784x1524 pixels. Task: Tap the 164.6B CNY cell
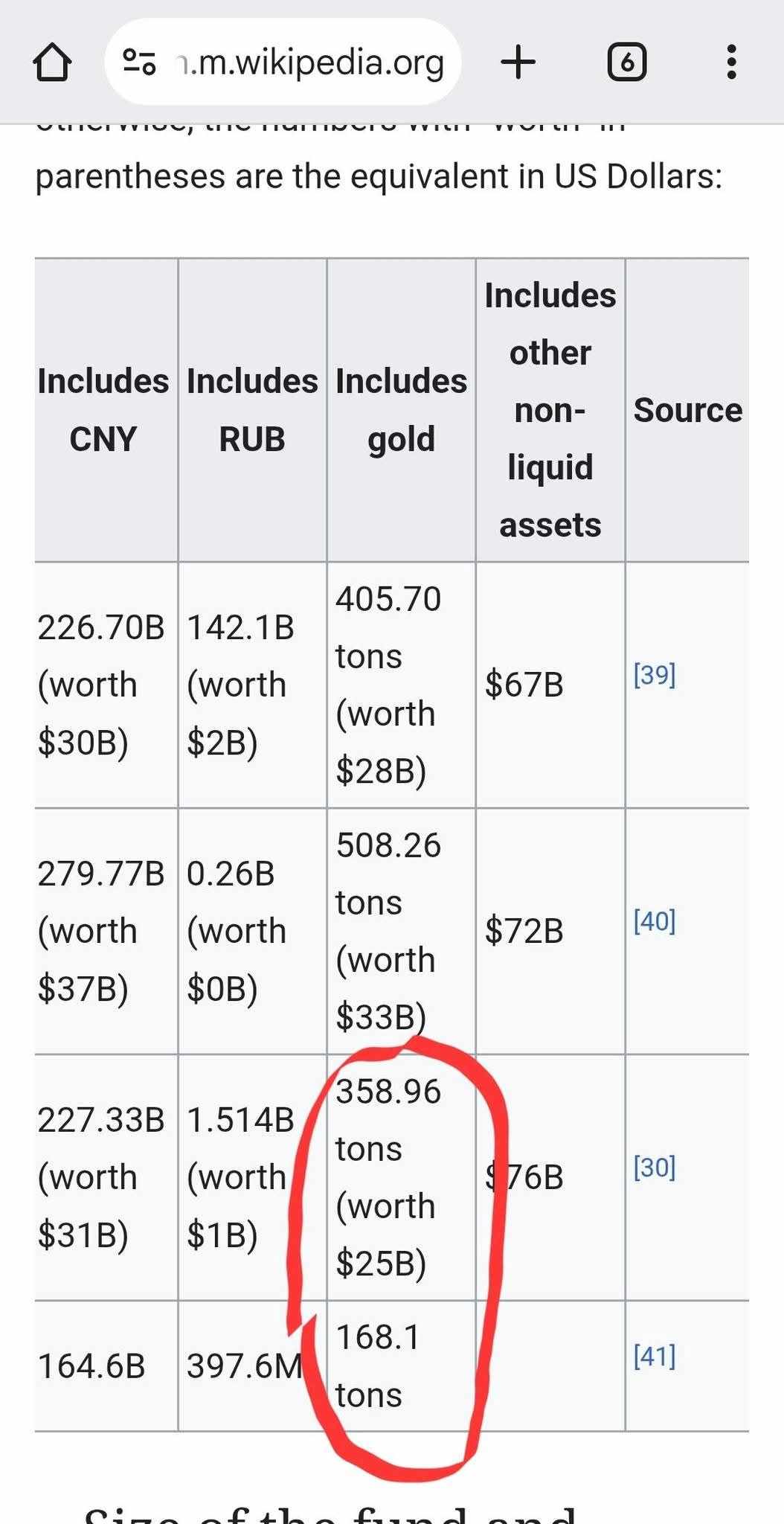91,1366
